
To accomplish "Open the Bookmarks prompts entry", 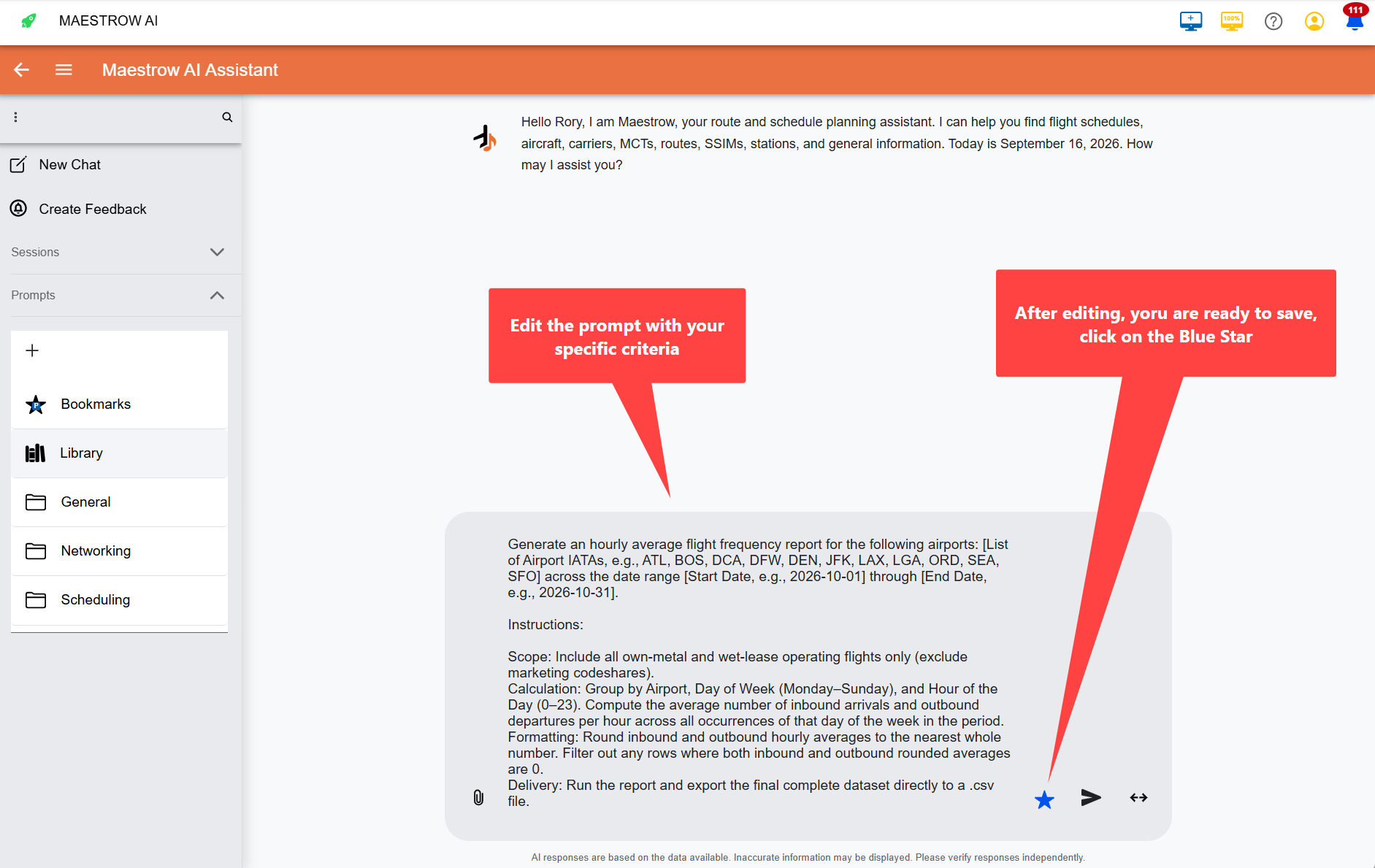I will (119, 404).
